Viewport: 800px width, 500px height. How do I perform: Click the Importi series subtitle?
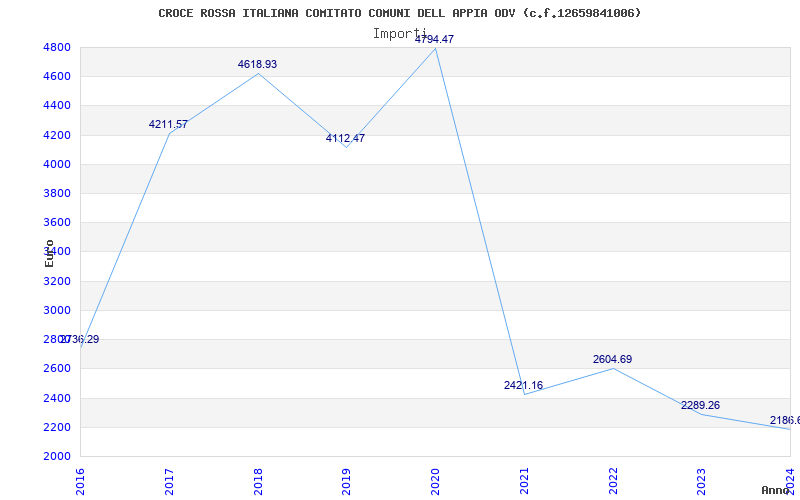399,34
